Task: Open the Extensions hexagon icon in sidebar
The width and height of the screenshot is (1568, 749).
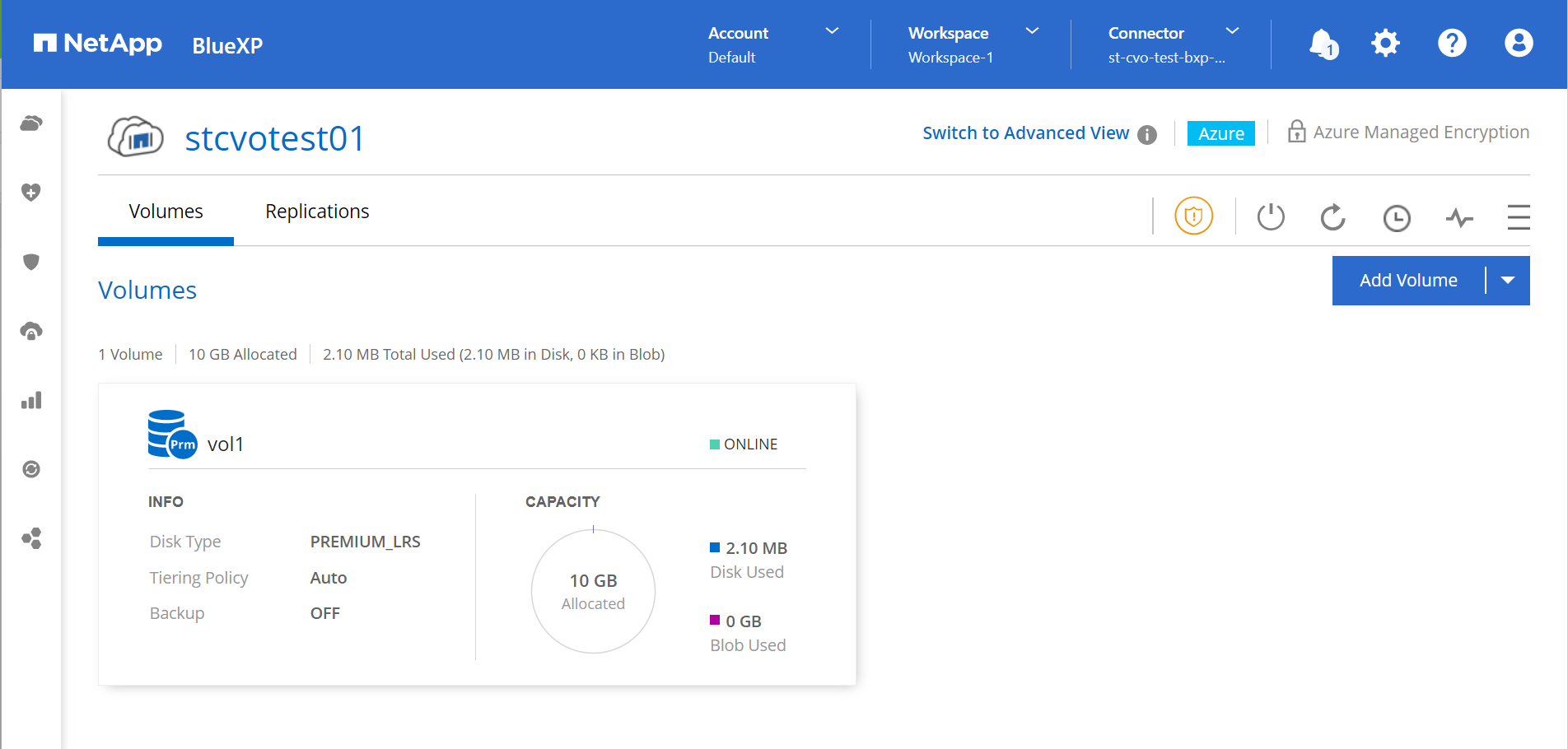Action: (x=31, y=539)
